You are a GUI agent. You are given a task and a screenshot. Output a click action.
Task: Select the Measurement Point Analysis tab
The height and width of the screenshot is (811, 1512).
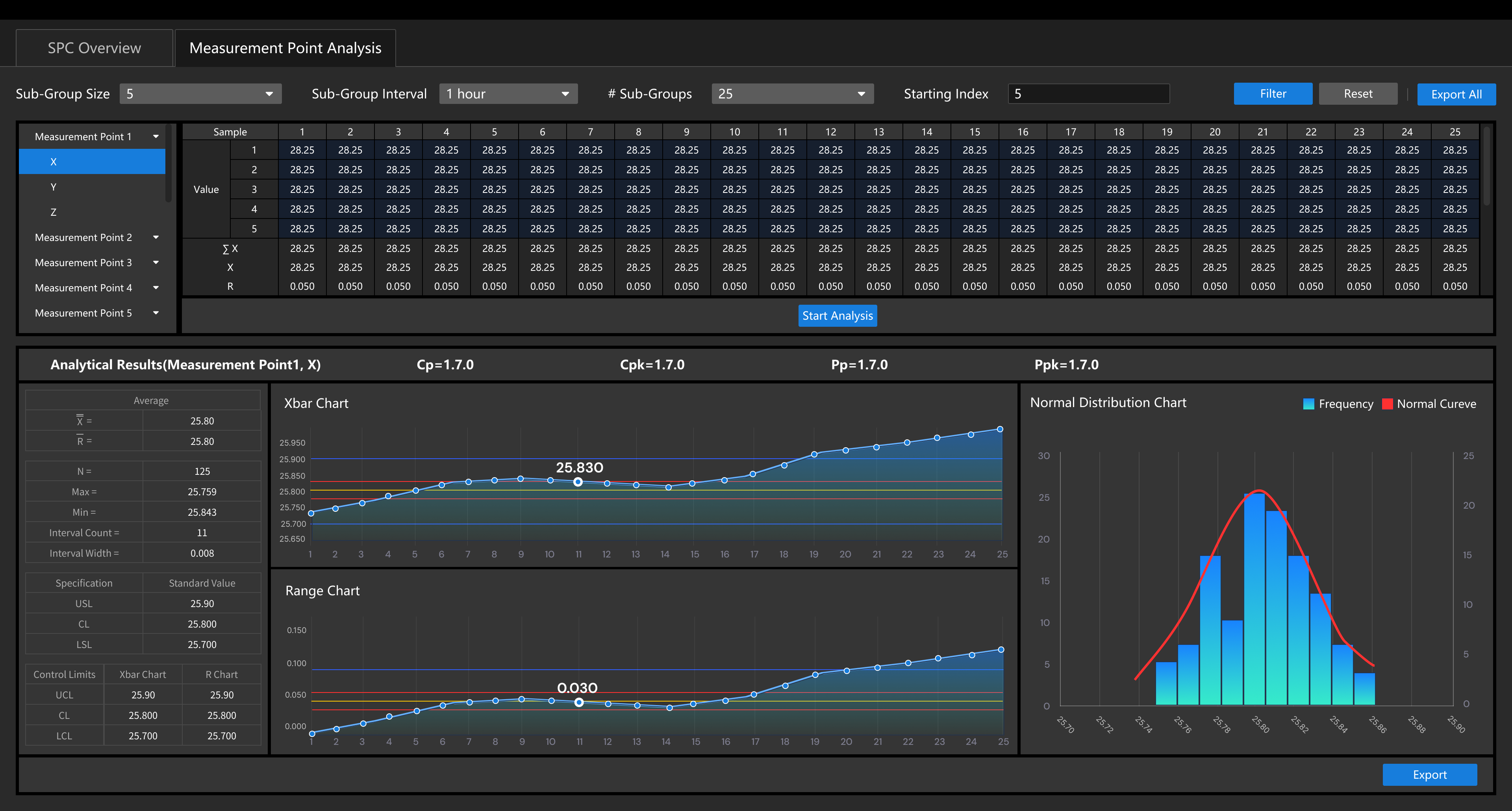pos(285,48)
